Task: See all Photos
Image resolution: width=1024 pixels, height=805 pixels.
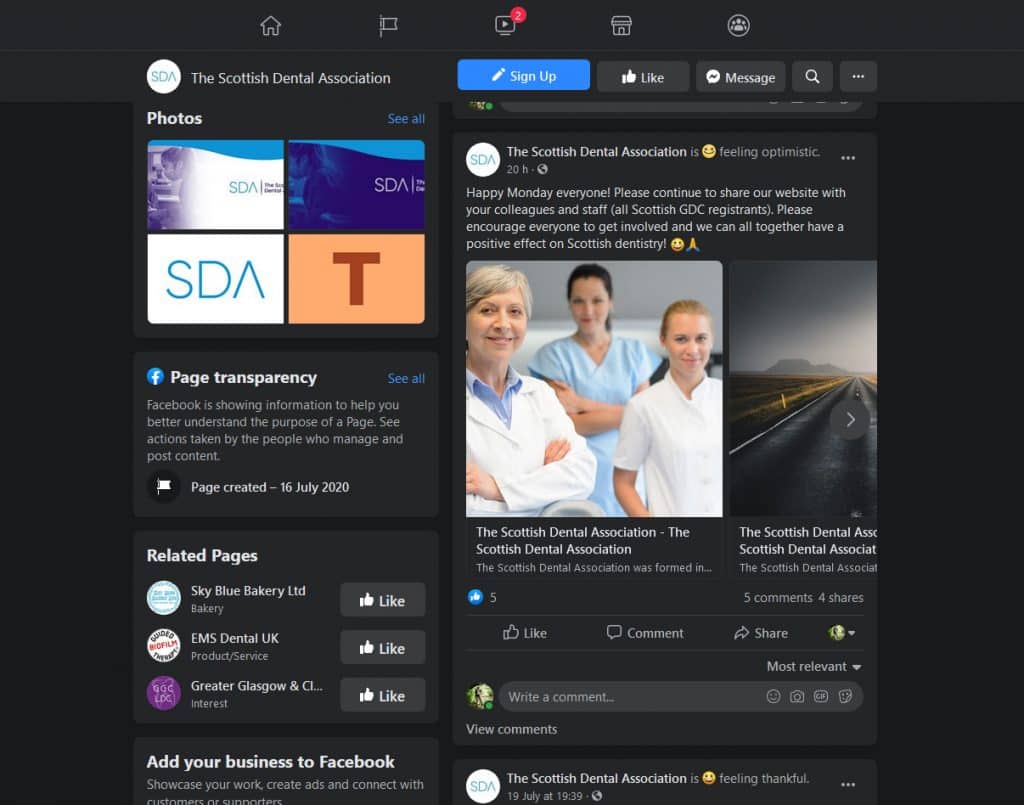Action: tap(406, 119)
